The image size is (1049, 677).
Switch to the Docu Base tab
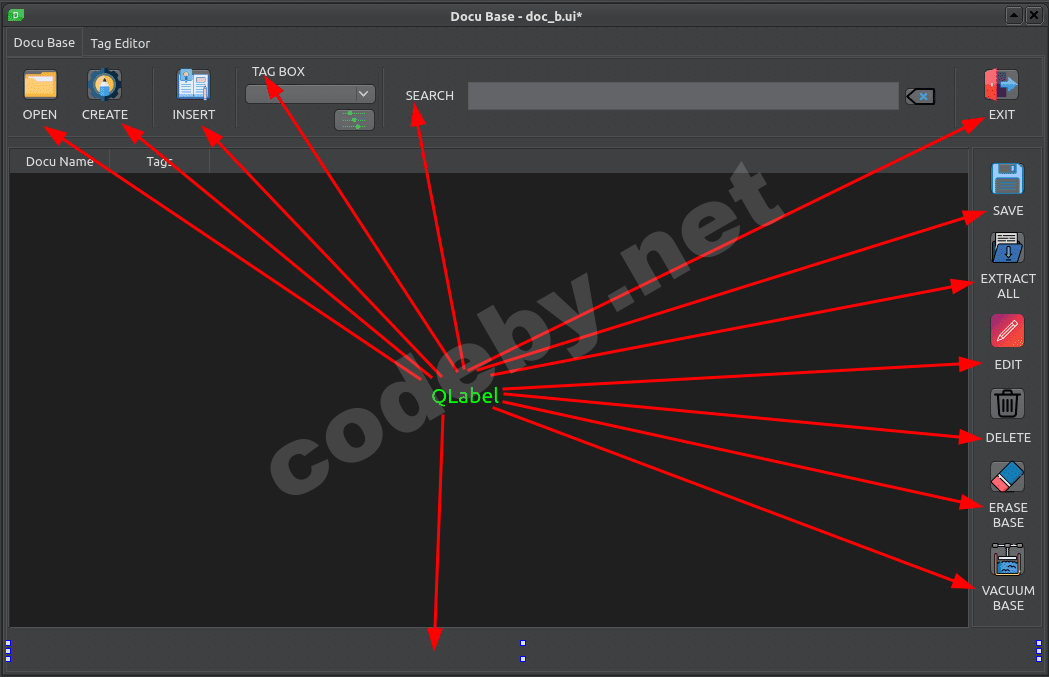click(44, 42)
